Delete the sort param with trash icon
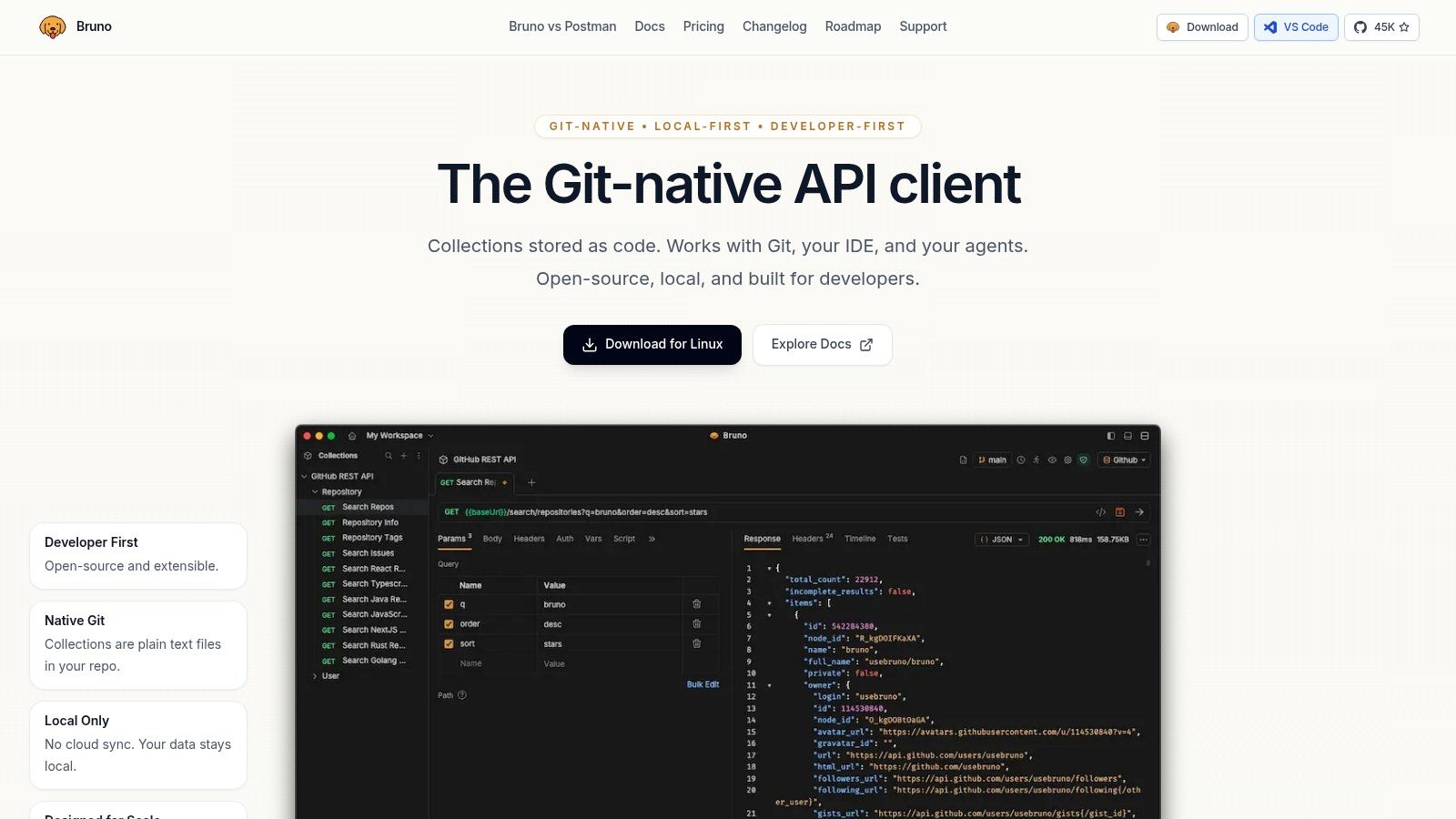Image resolution: width=1456 pixels, height=819 pixels. point(697,643)
